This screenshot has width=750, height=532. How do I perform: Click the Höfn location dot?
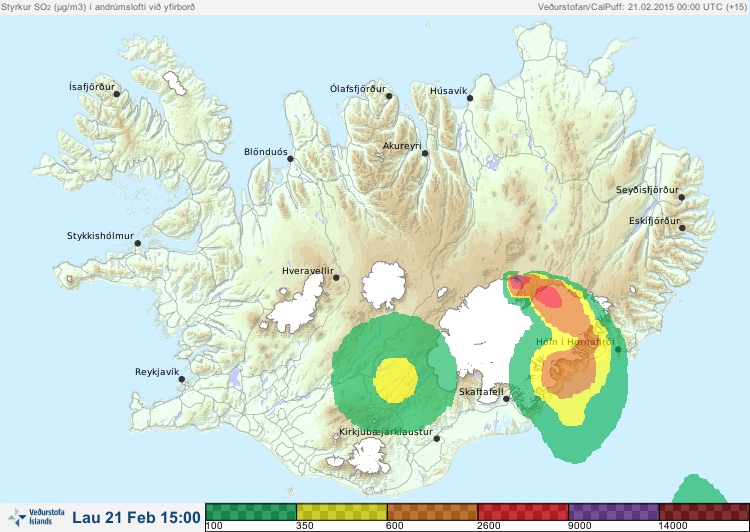pos(618,350)
